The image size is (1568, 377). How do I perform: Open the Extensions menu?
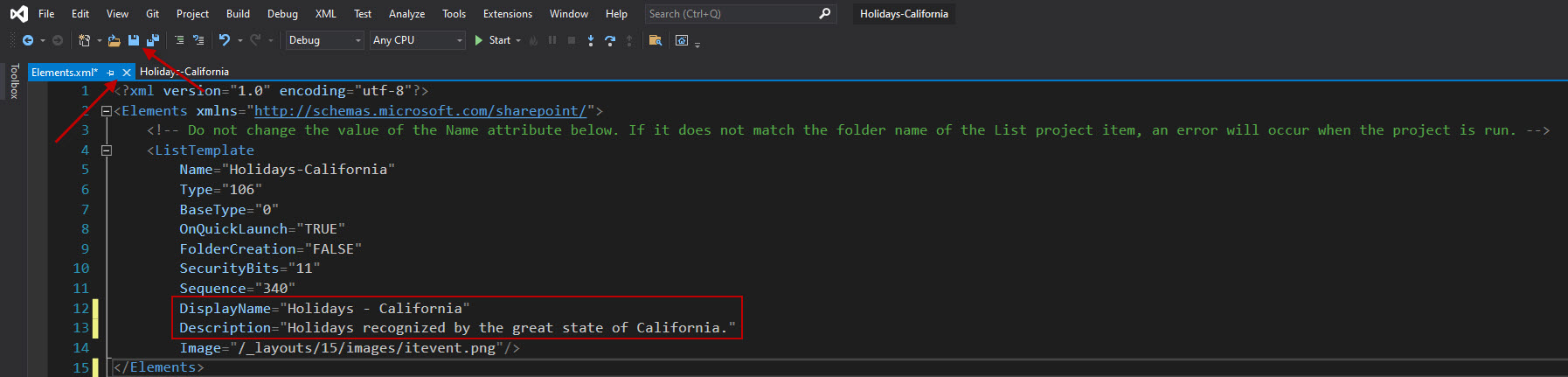tap(508, 14)
